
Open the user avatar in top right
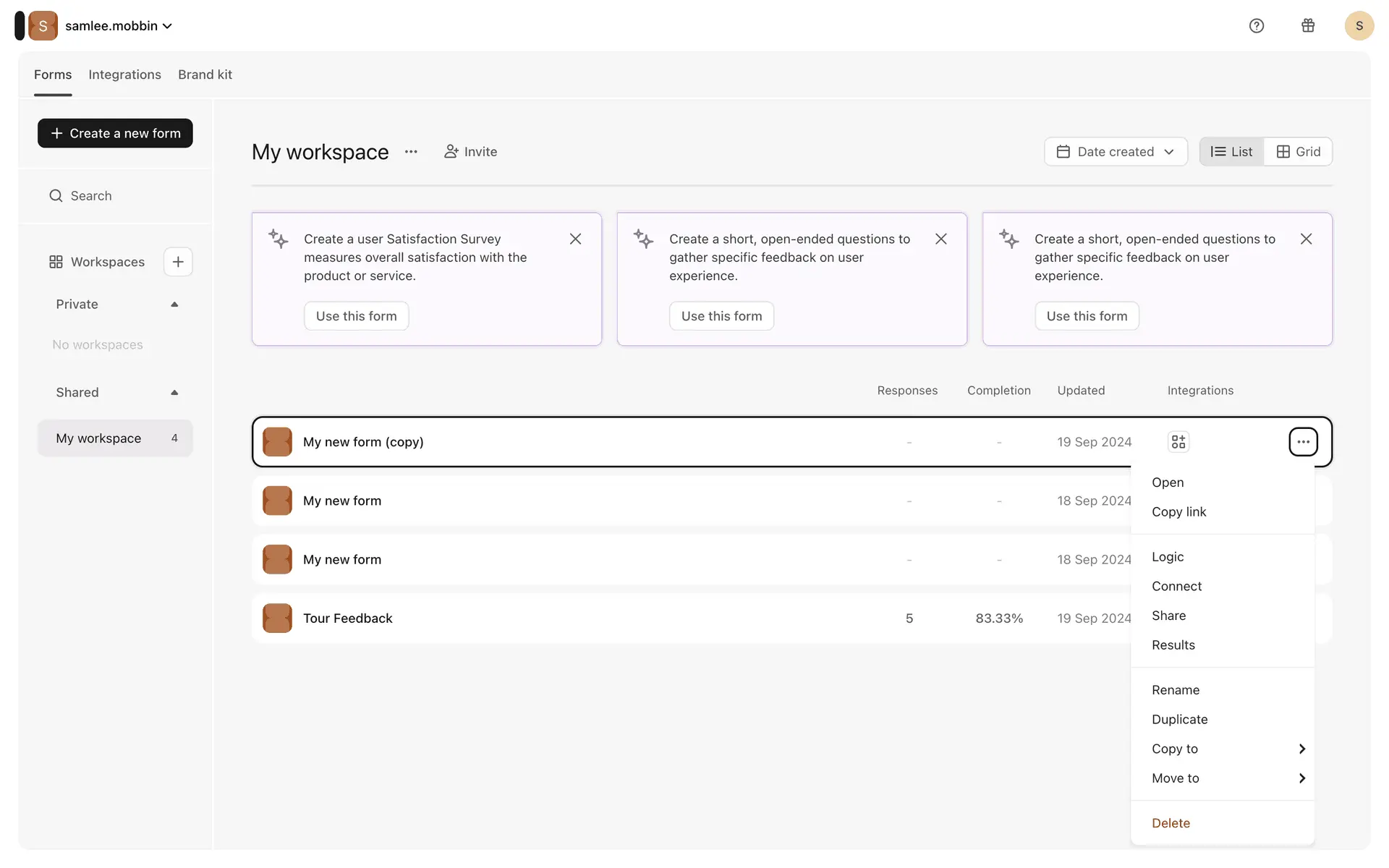point(1359,26)
